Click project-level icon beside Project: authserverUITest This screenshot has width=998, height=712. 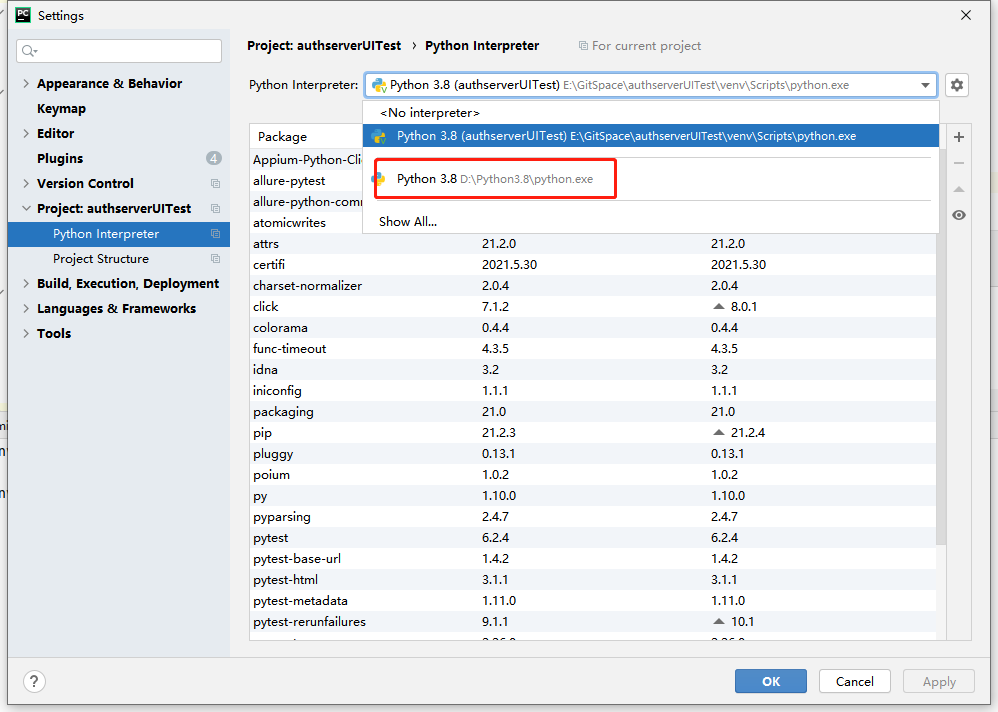coord(215,209)
